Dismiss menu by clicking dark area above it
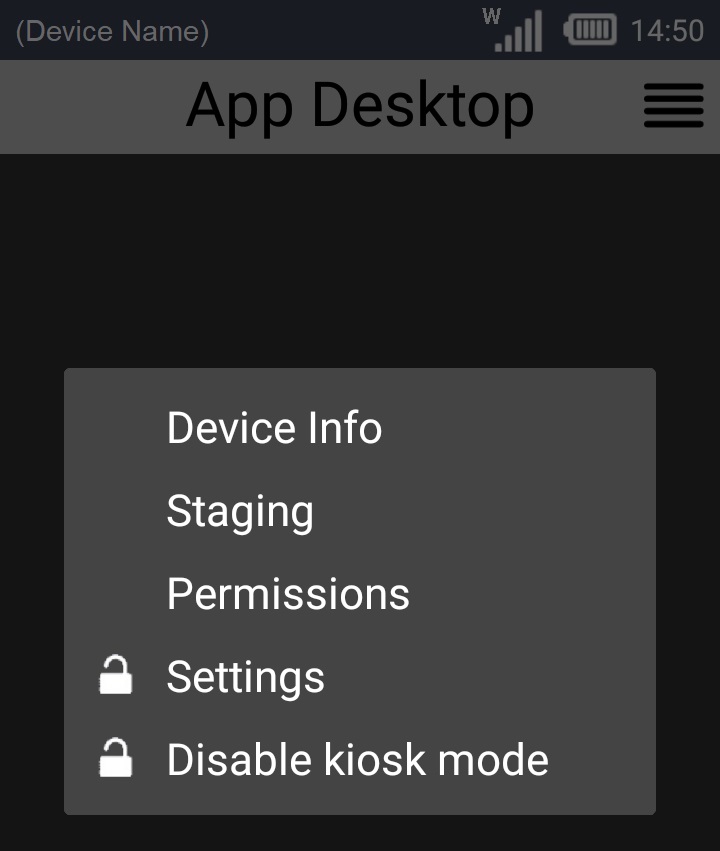 (360, 260)
